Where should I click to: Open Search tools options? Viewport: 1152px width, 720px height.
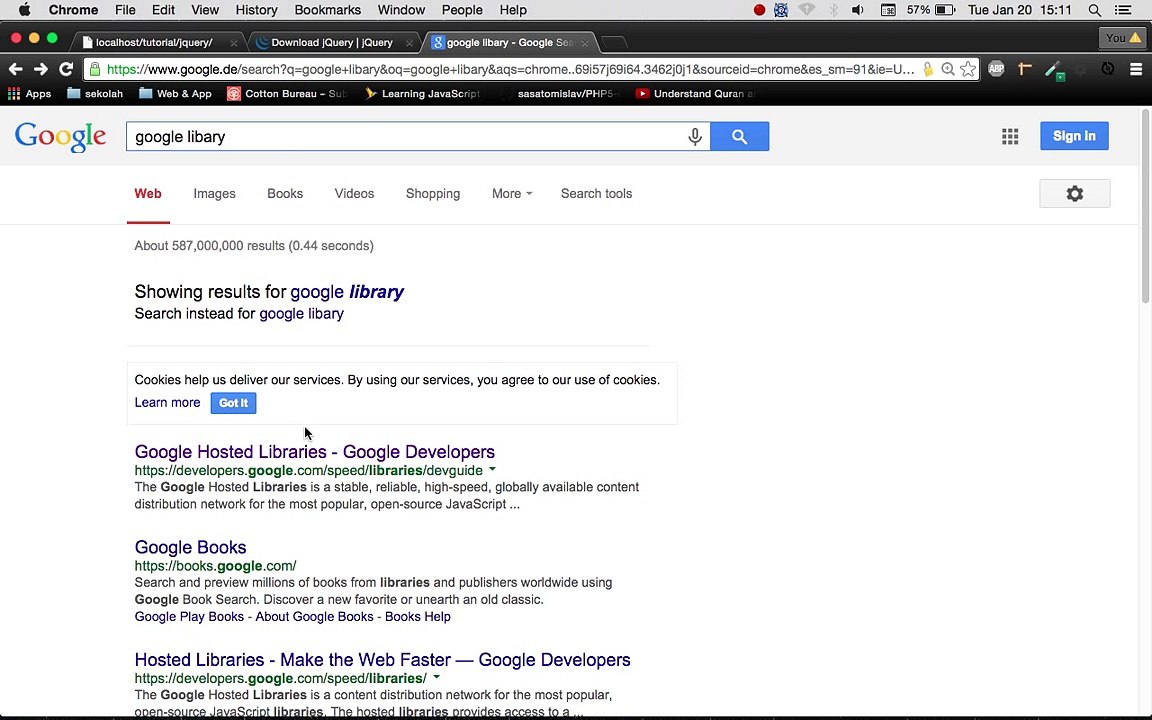pos(597,194)
